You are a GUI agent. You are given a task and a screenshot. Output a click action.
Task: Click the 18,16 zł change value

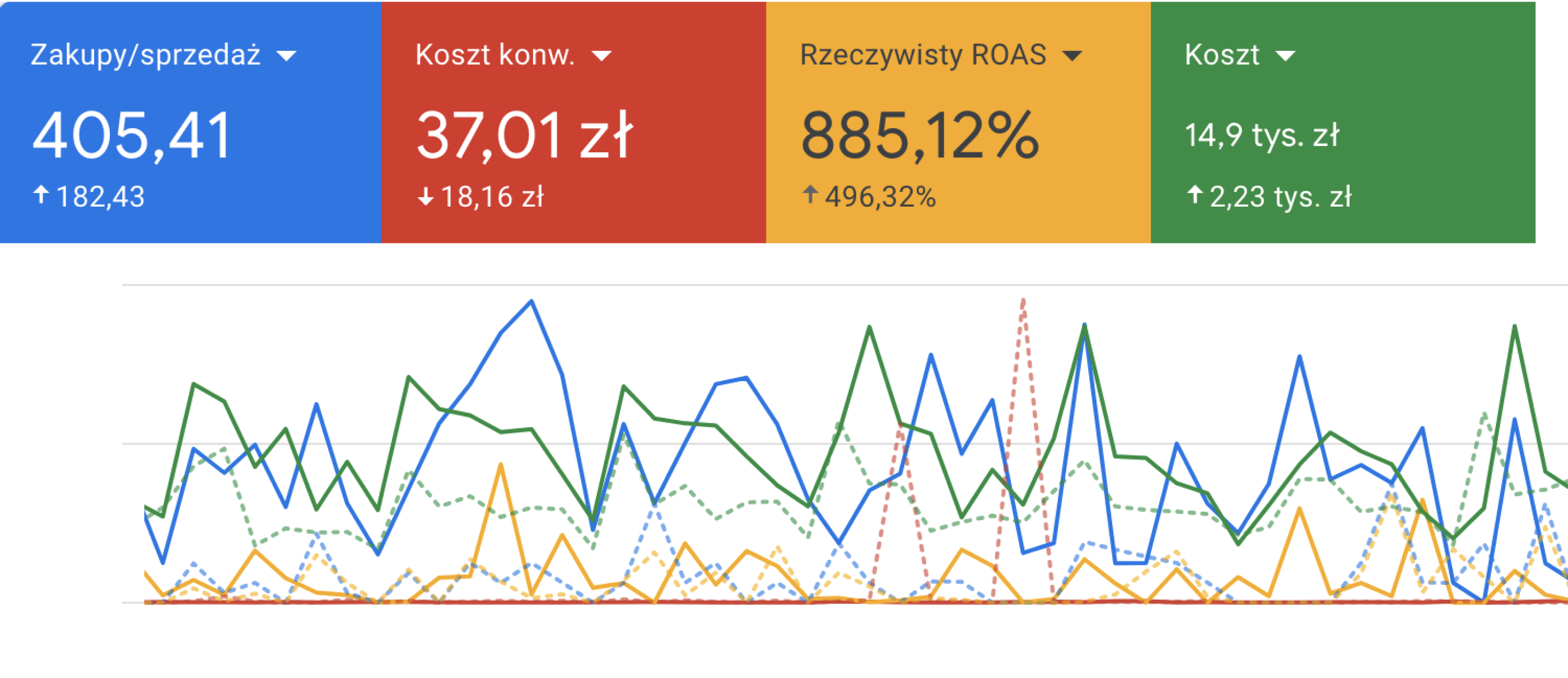[x=492, y=197]
